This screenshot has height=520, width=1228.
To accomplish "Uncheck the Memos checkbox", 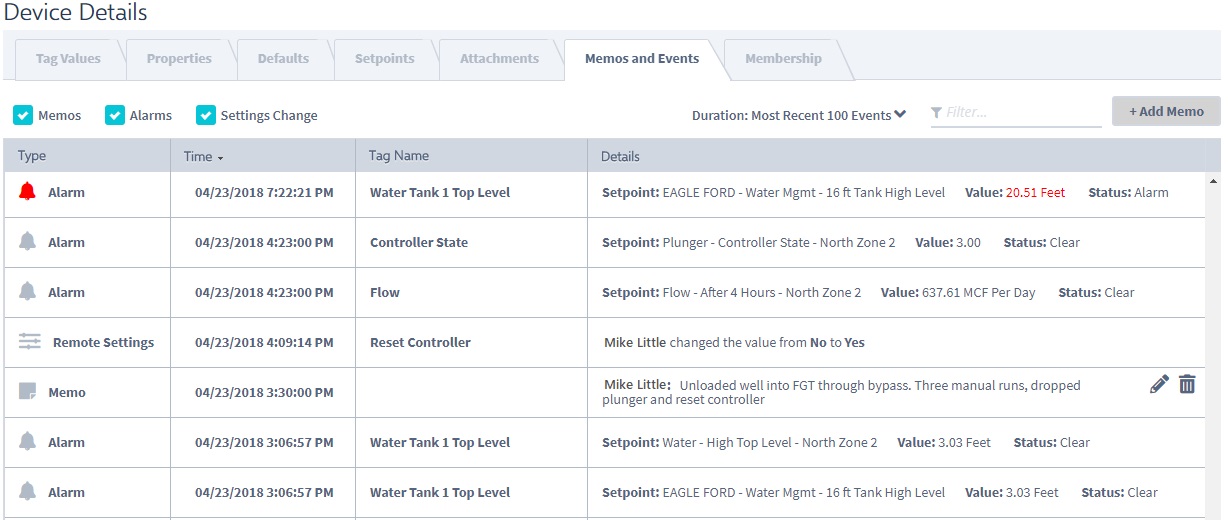I will 23,115.
